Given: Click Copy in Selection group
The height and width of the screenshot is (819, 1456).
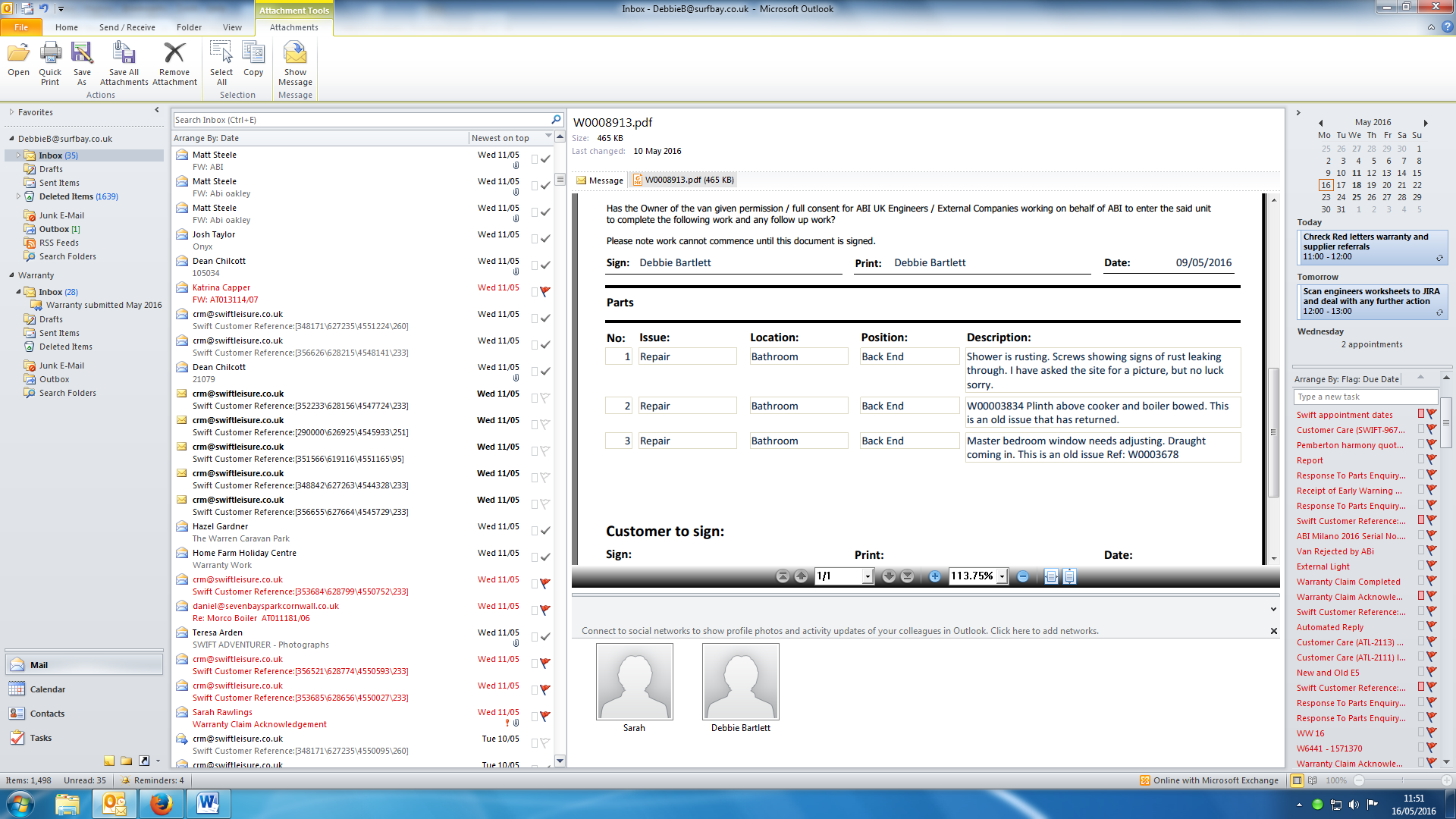Looking at the screenshot, I should [x=253, y=59].
